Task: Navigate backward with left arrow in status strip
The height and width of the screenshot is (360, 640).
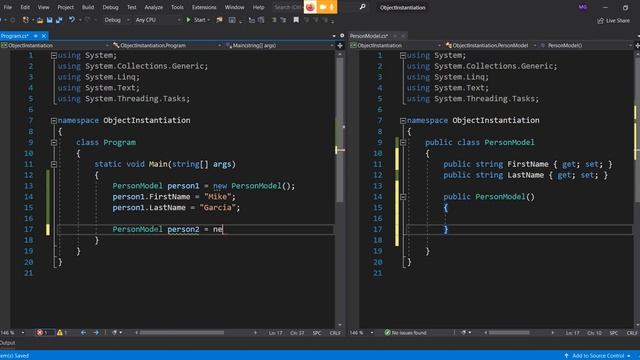Action: (83, 333)
